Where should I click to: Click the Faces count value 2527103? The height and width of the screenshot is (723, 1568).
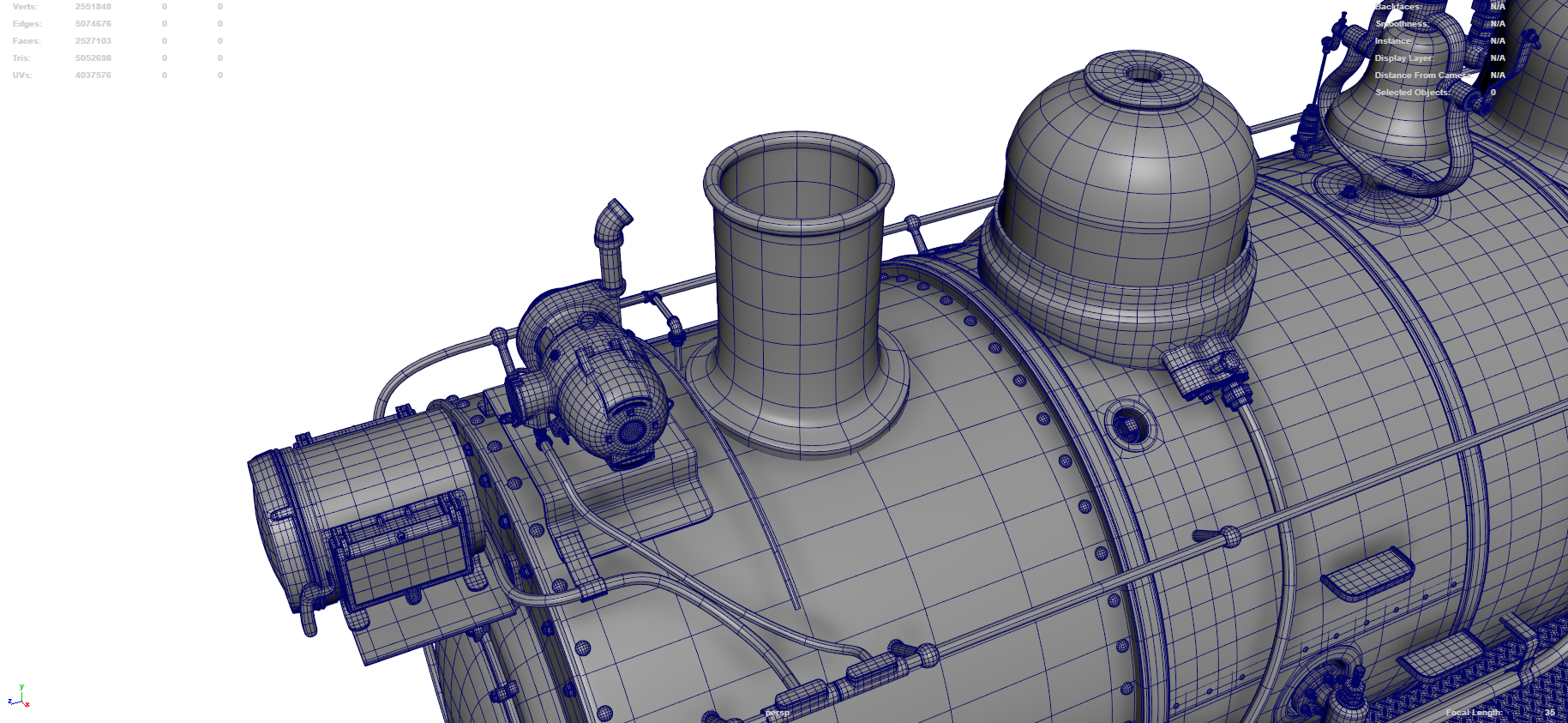[93, 41]
